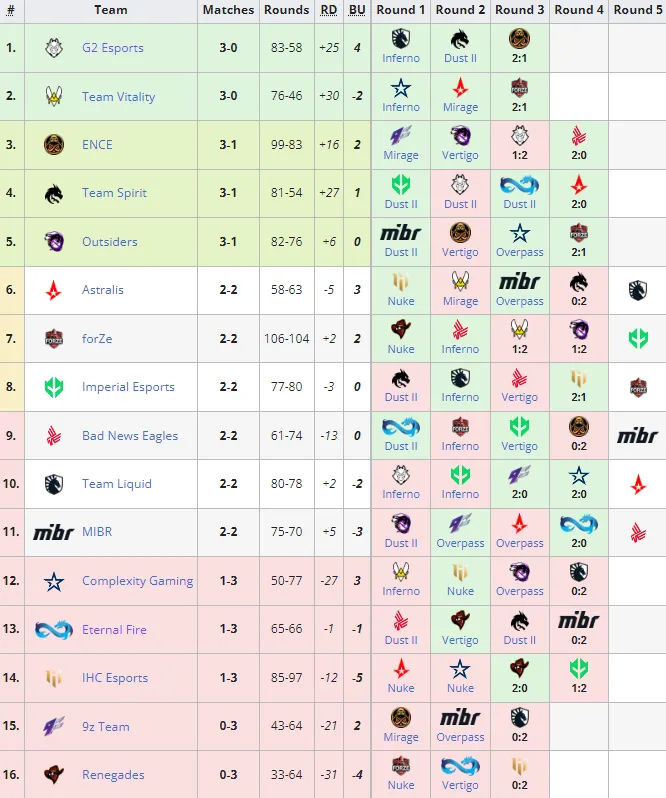This screenshot has height=798, width=666.
Task: Click the Imperial Esports logo in row 8
Action: coord(54,387)
